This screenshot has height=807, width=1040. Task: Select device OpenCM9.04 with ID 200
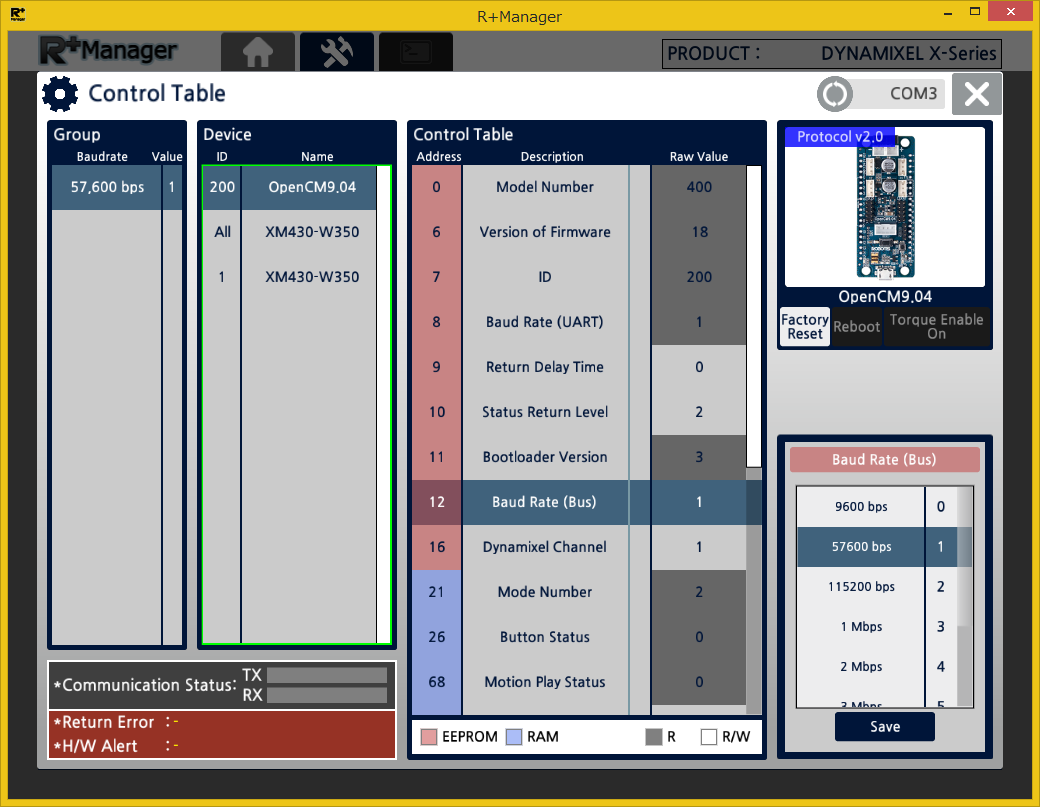tap(289, 187)
